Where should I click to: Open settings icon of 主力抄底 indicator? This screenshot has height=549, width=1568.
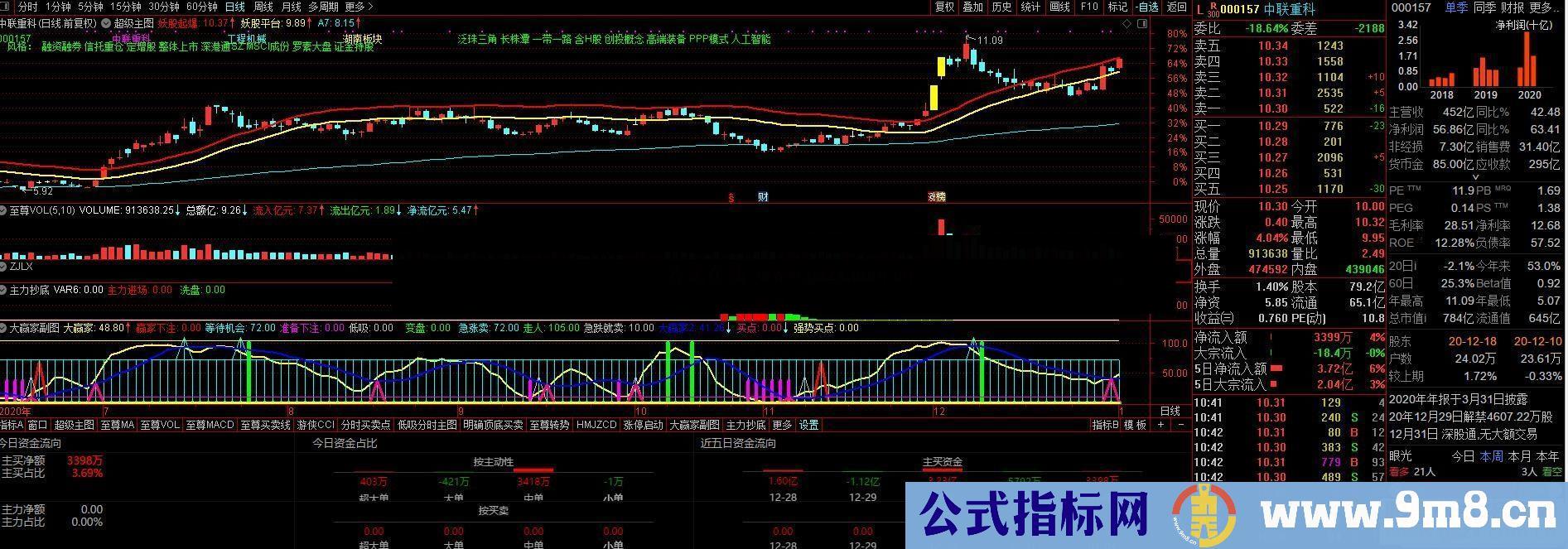[4, 290]
